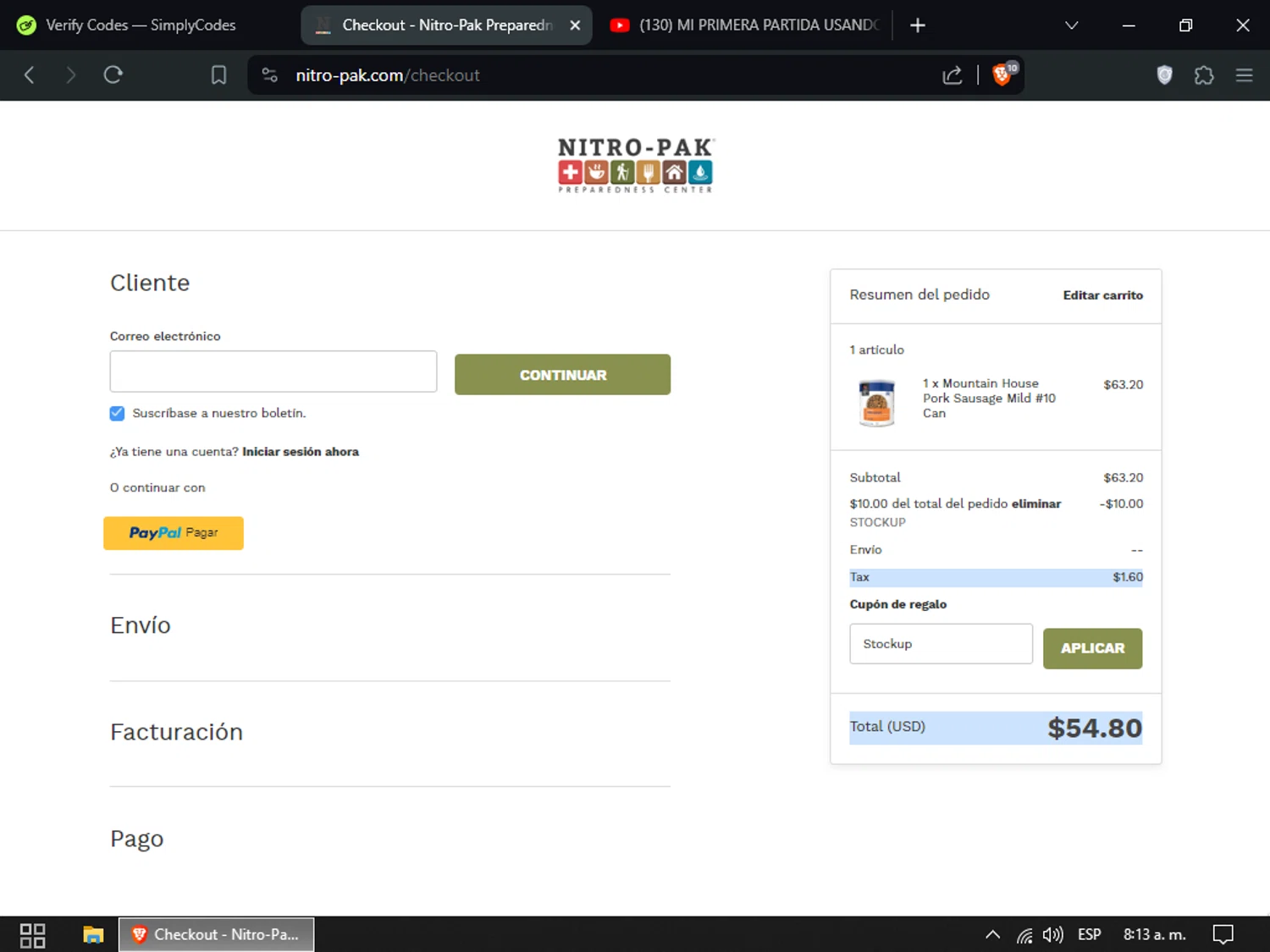Click the 1 artículo text
Viewport: 1270px width, 952px height.
tap(876, 349)
